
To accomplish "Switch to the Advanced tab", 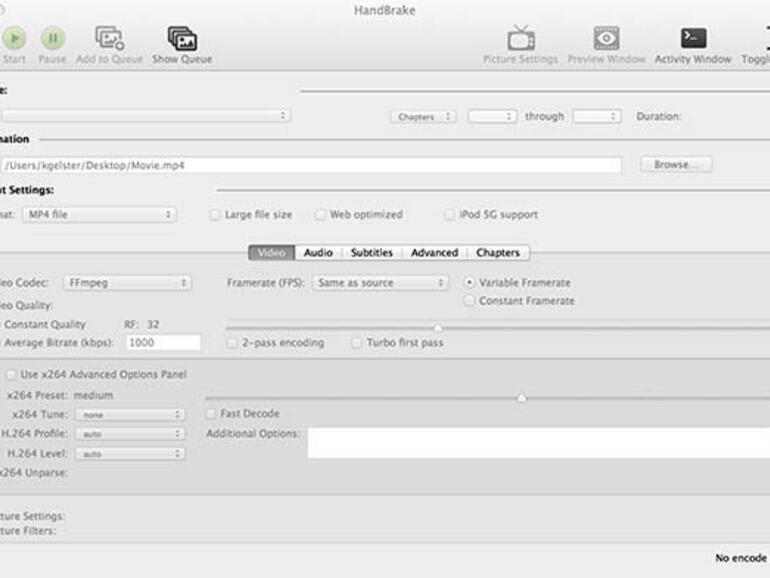I will point(435,253).
